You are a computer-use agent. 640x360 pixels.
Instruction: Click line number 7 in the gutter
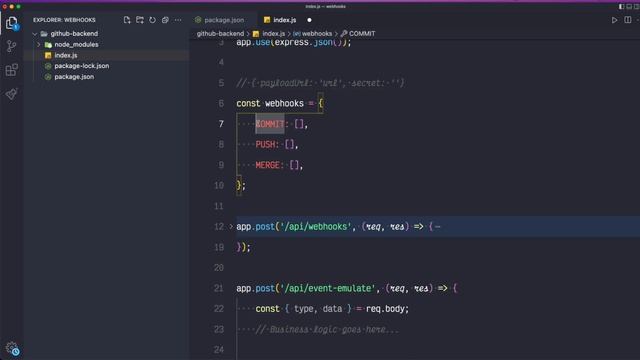221,124
